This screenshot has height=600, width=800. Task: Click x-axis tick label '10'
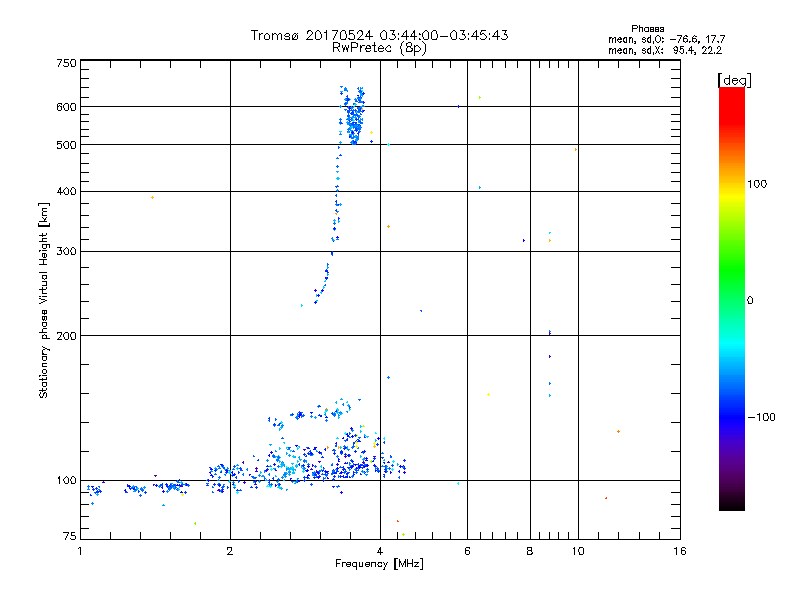578,551
